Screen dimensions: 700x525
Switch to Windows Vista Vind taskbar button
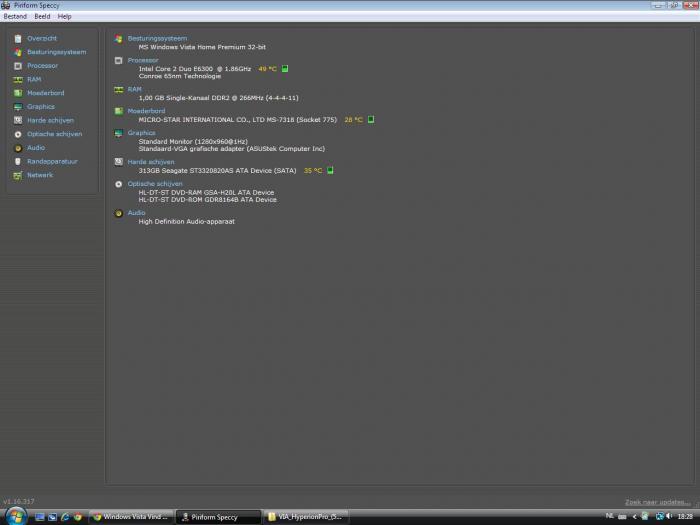130,517
